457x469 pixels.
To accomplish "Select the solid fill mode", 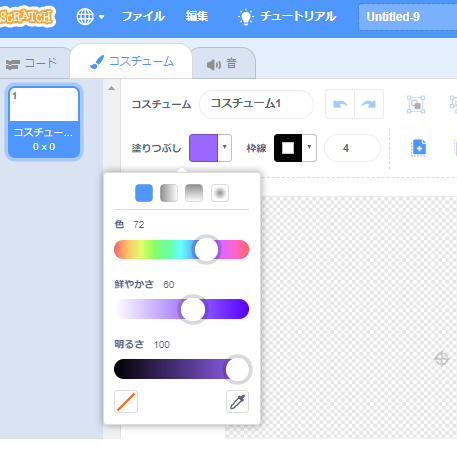I will click(144, 193).
